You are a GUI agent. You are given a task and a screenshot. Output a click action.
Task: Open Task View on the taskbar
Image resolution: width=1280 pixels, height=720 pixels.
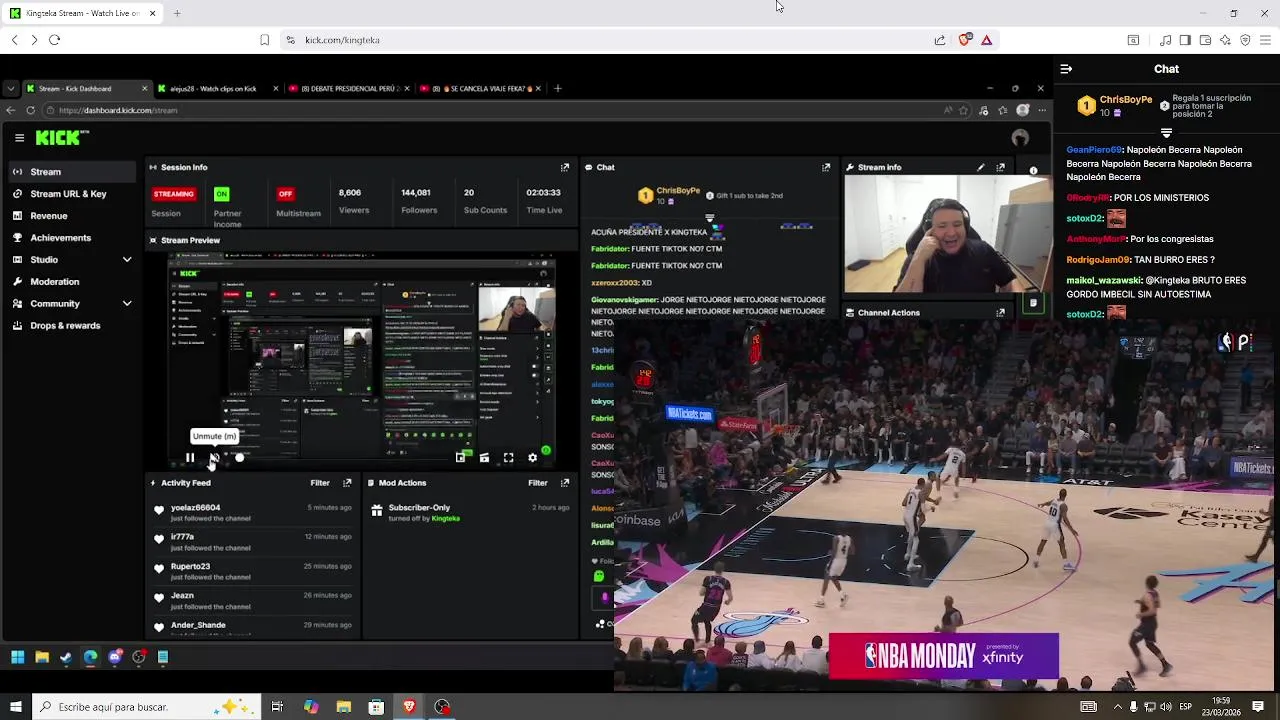pyautogui.click(x=277, y=707)
